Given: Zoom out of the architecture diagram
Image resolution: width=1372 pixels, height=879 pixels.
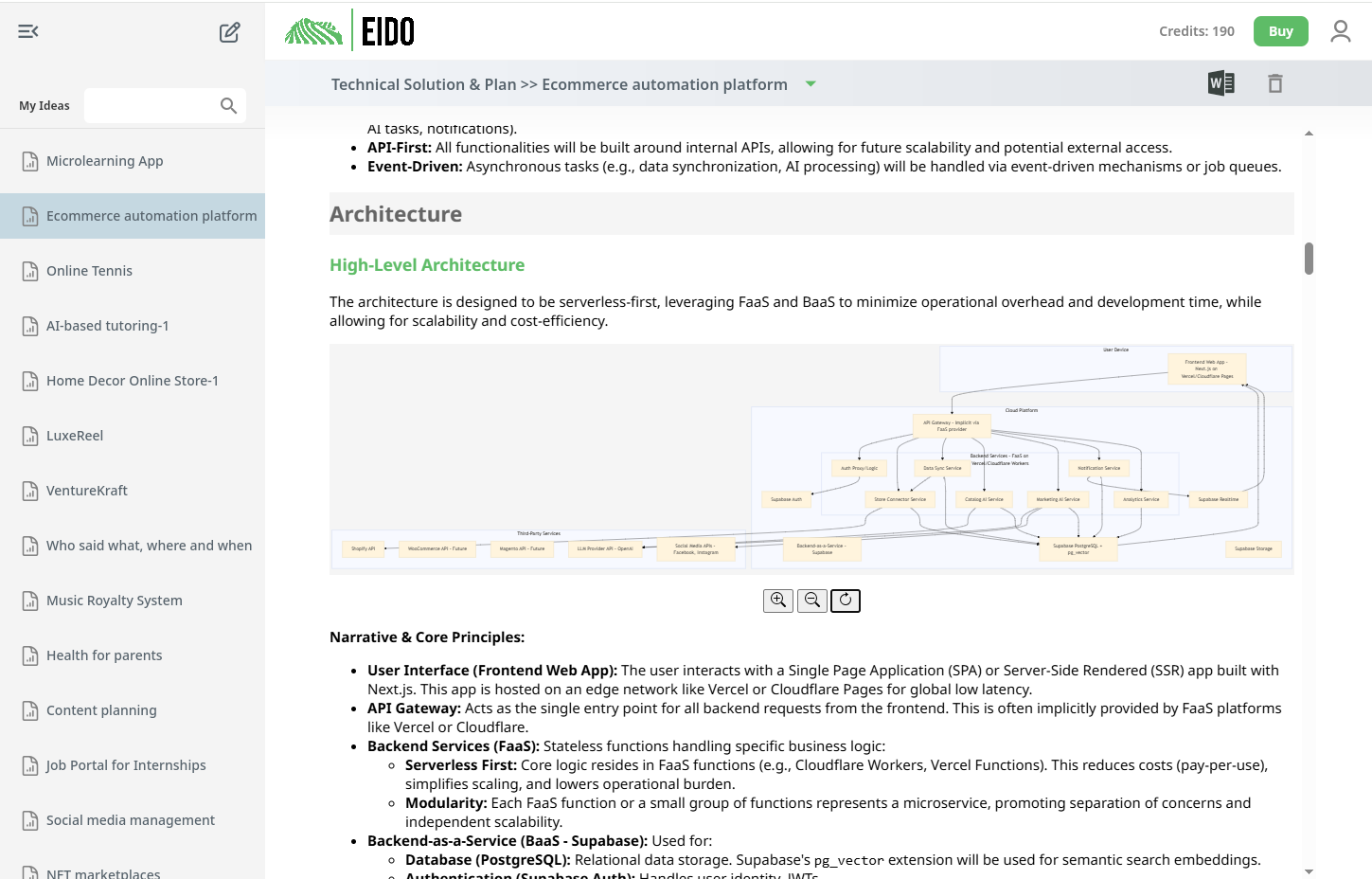Looking at the screenshot, I should (x=811, y=600).
